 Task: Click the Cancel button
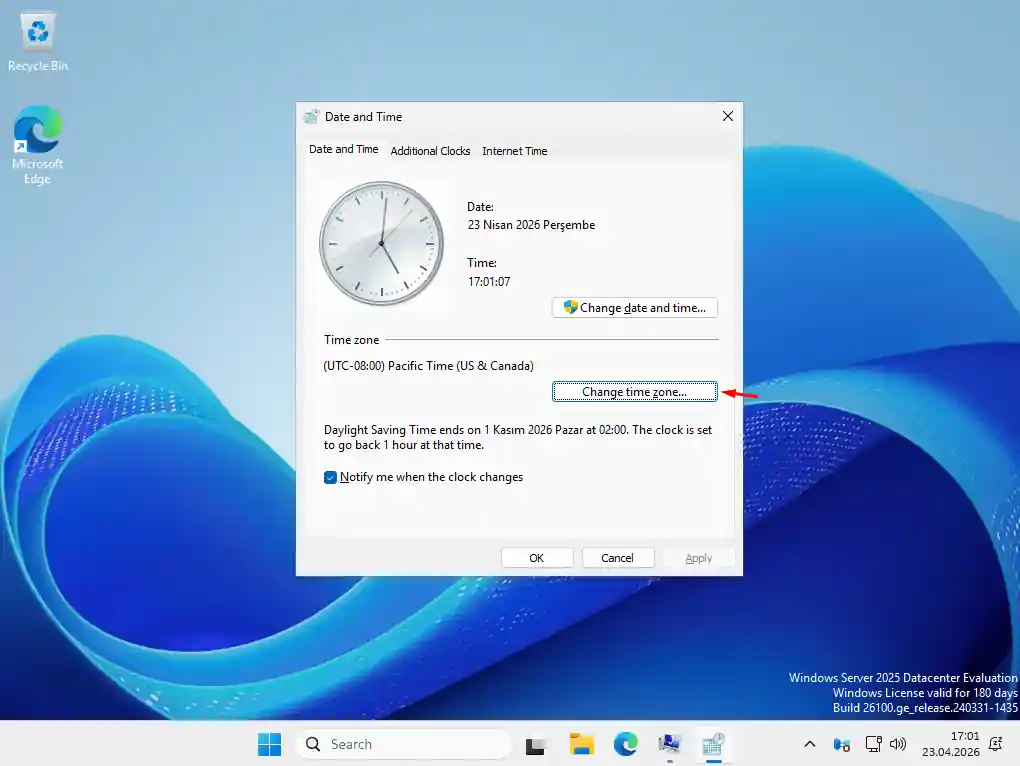point(617,558)
